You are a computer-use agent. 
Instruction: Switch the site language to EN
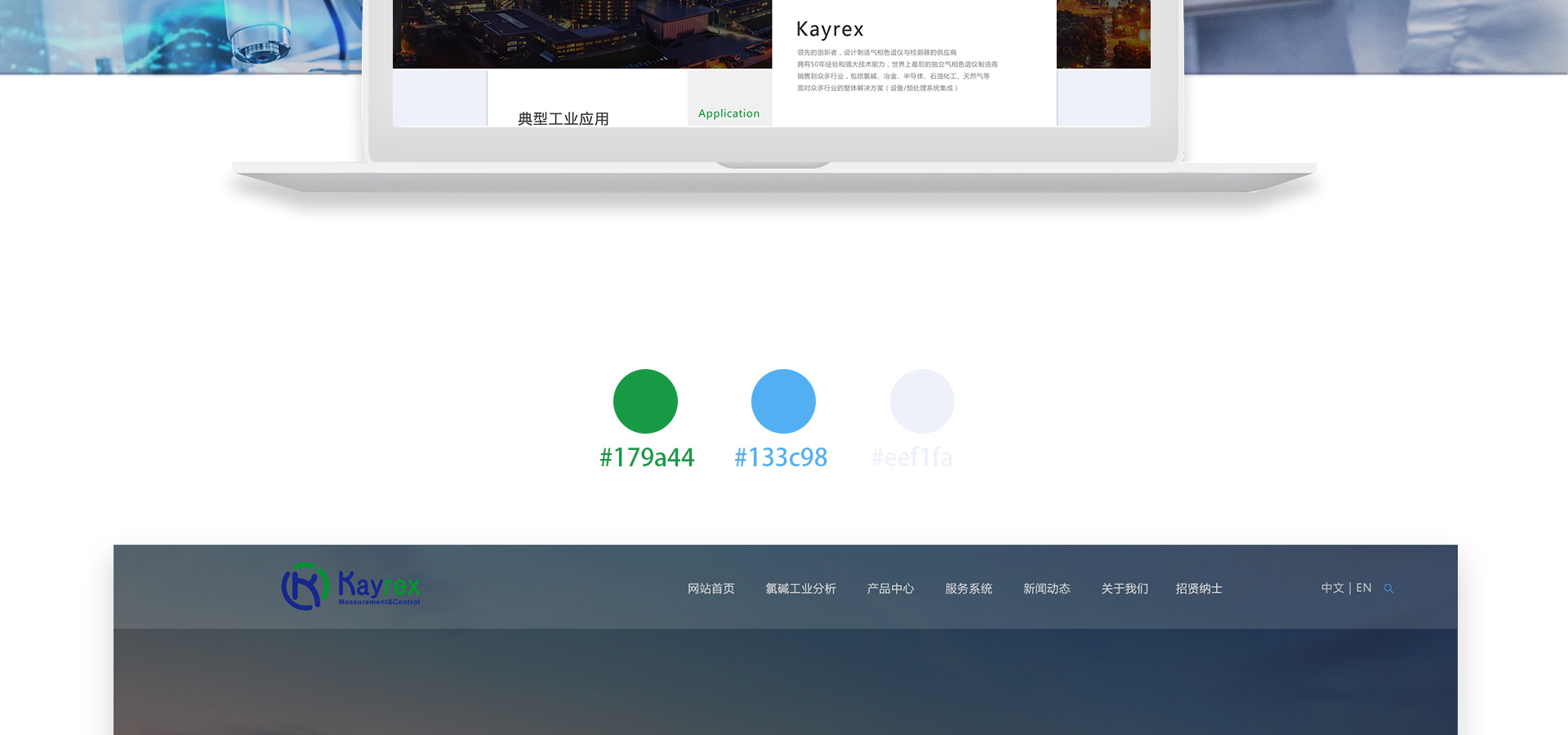[x=1364, y=588]
